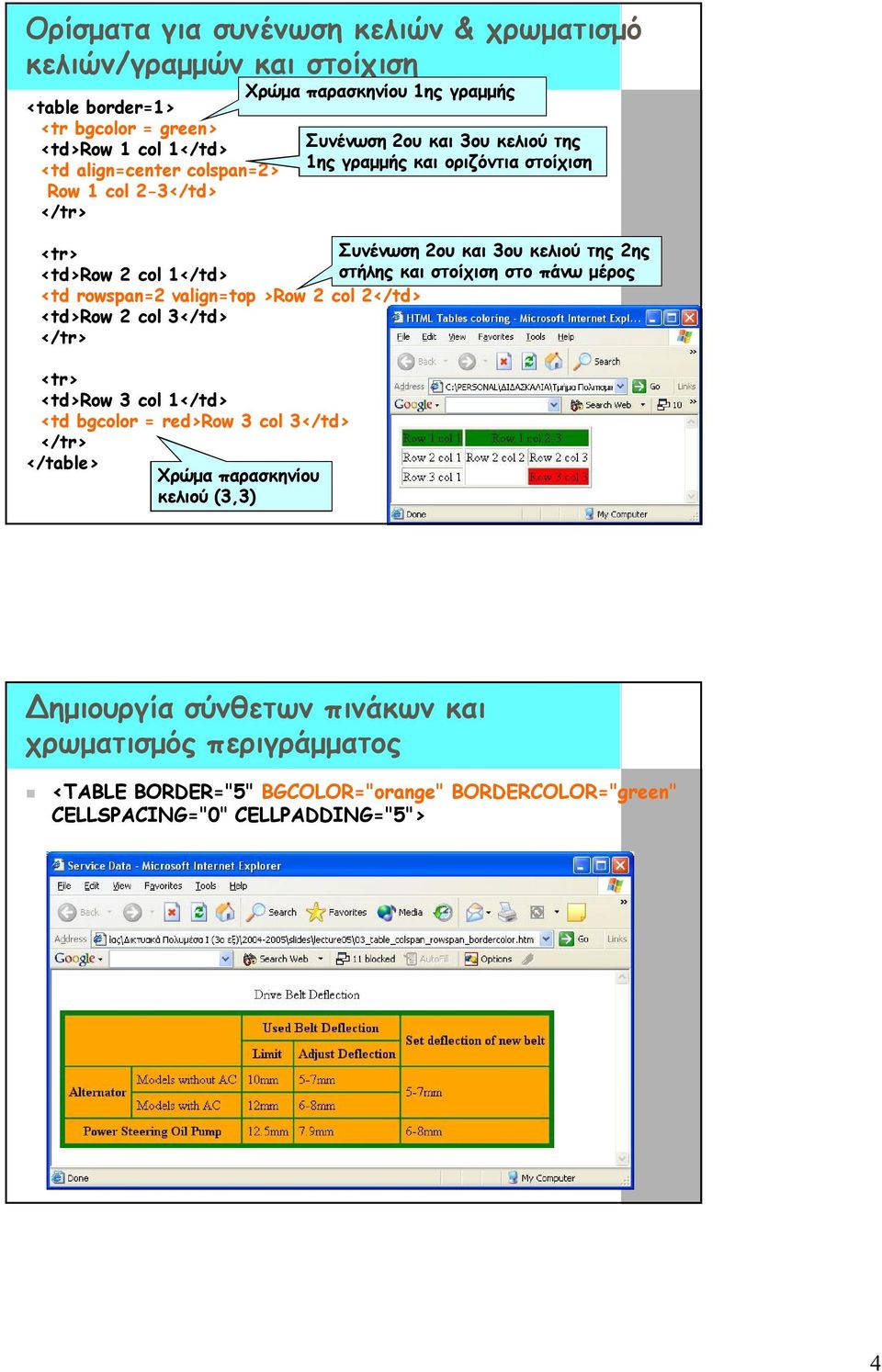The height and width of the screenshot is (1372, 882).
Task: Expand Search Web dropdown in HTML Tables window
Action: 642,405
